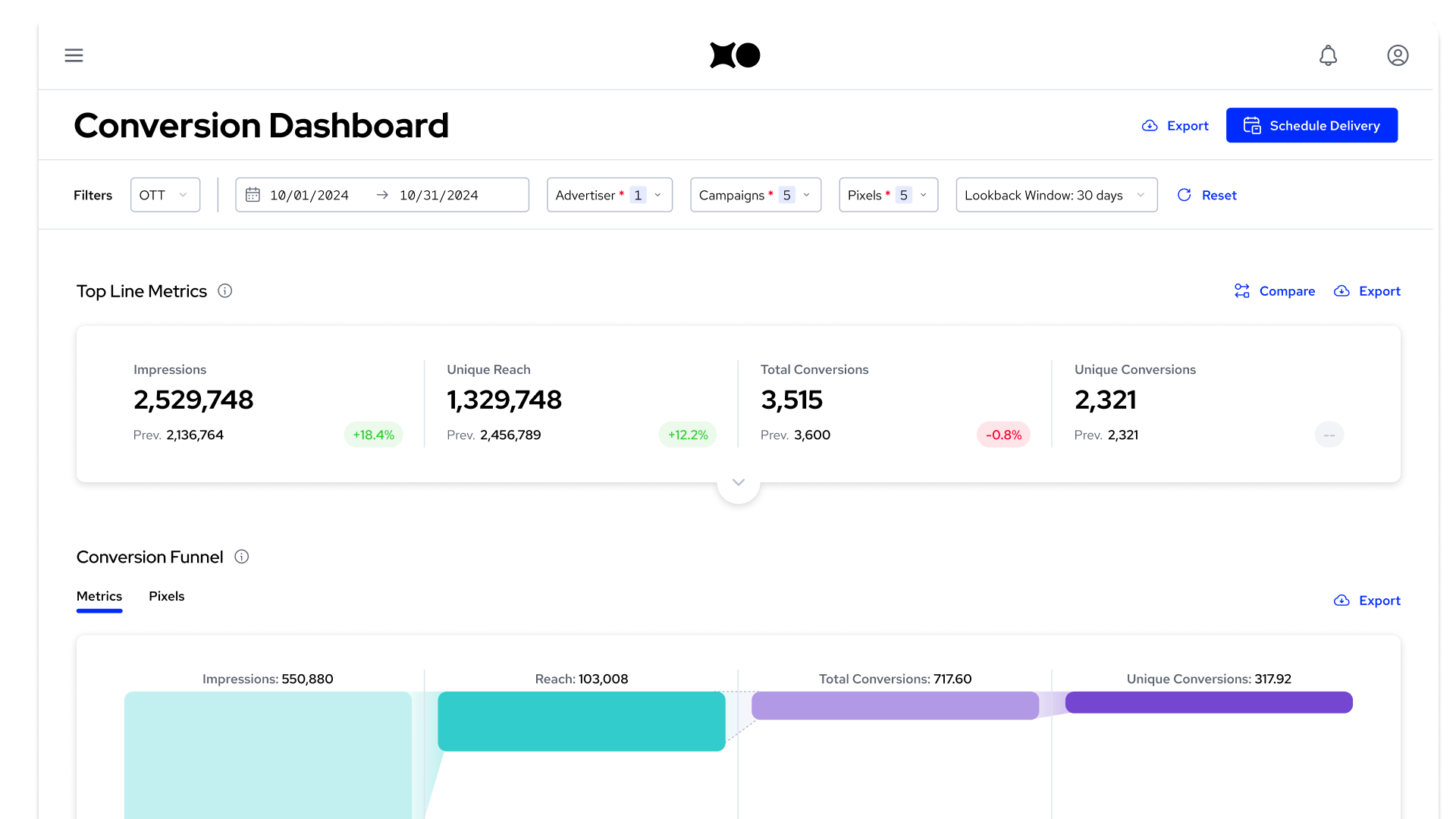The height and width of the screenshot is (819, 1456).
Task: Click the info icon beside Conversion Funnel
Action: 242,557
